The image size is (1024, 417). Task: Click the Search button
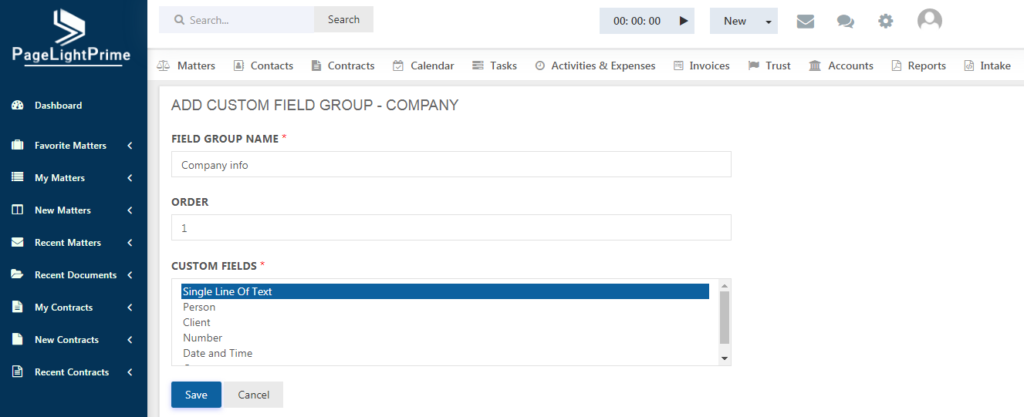point(344,20)
